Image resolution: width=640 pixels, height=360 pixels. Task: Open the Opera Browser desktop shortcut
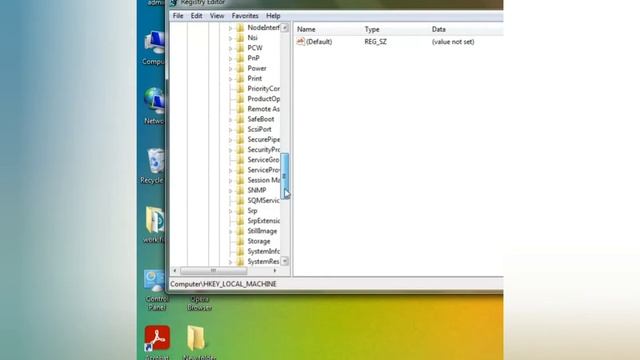pyautogui.click(x=199, y=303)
